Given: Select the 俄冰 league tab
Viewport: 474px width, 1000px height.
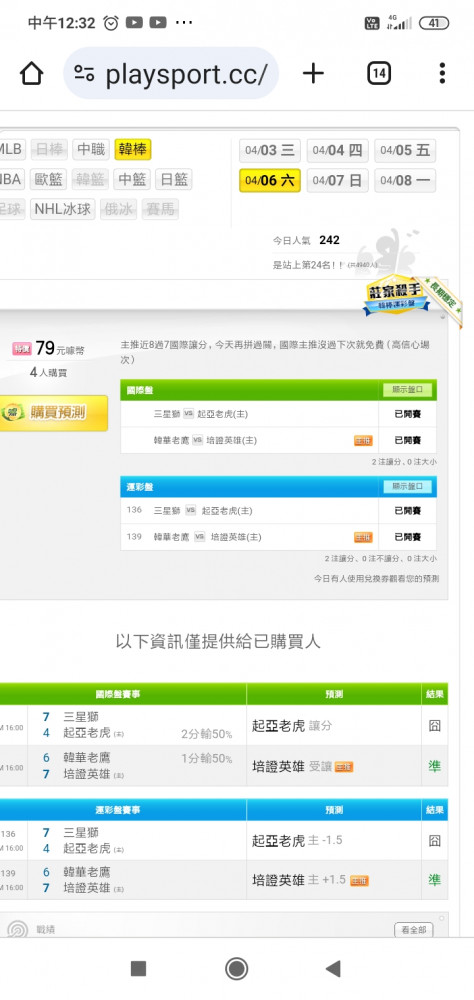Looking at the screenshot, I should (118, 209).
